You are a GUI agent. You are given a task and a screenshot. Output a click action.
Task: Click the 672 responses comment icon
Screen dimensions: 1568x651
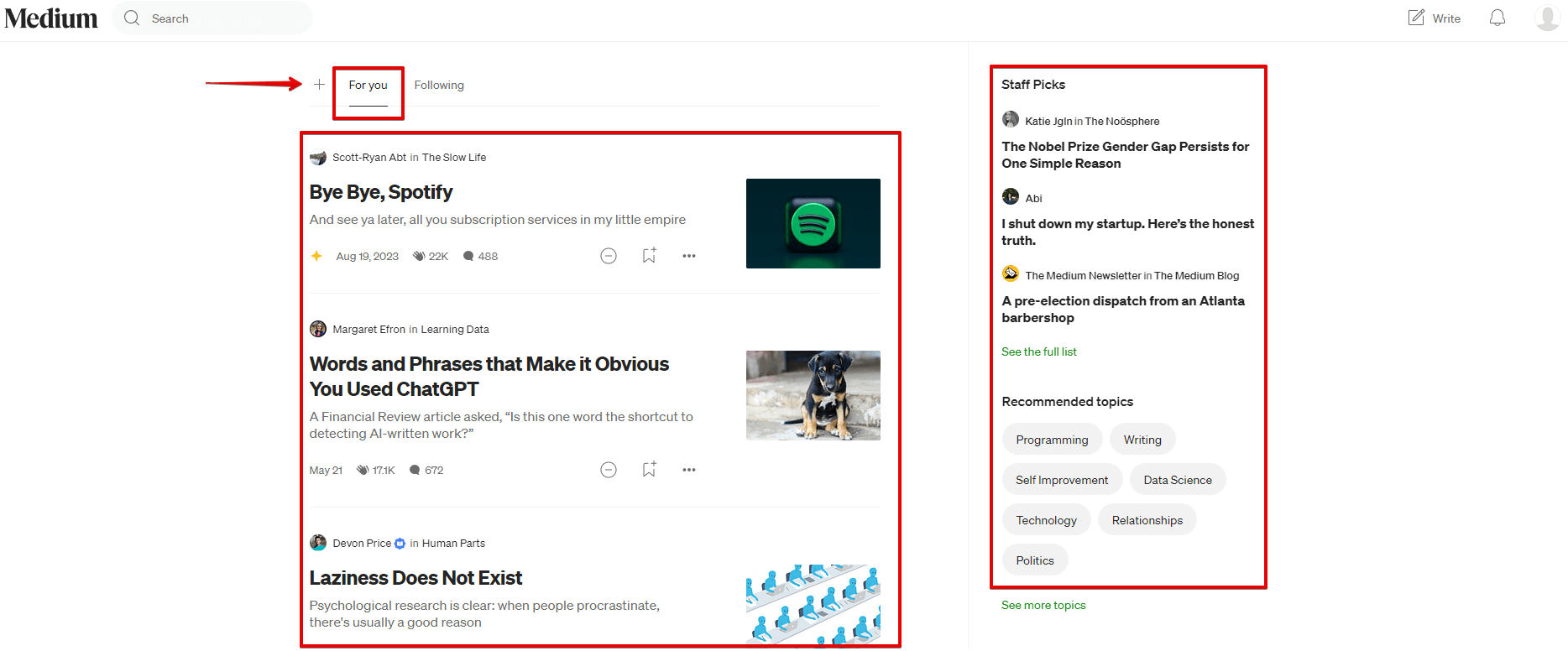pyautogui.click(x=415, y=470)
